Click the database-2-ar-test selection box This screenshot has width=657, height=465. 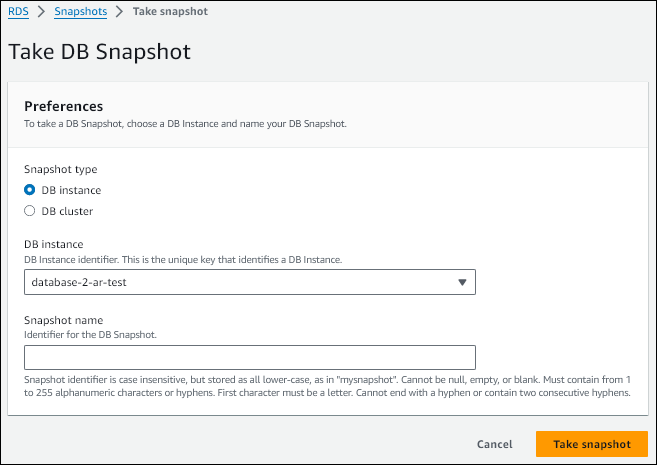(238, 283)
